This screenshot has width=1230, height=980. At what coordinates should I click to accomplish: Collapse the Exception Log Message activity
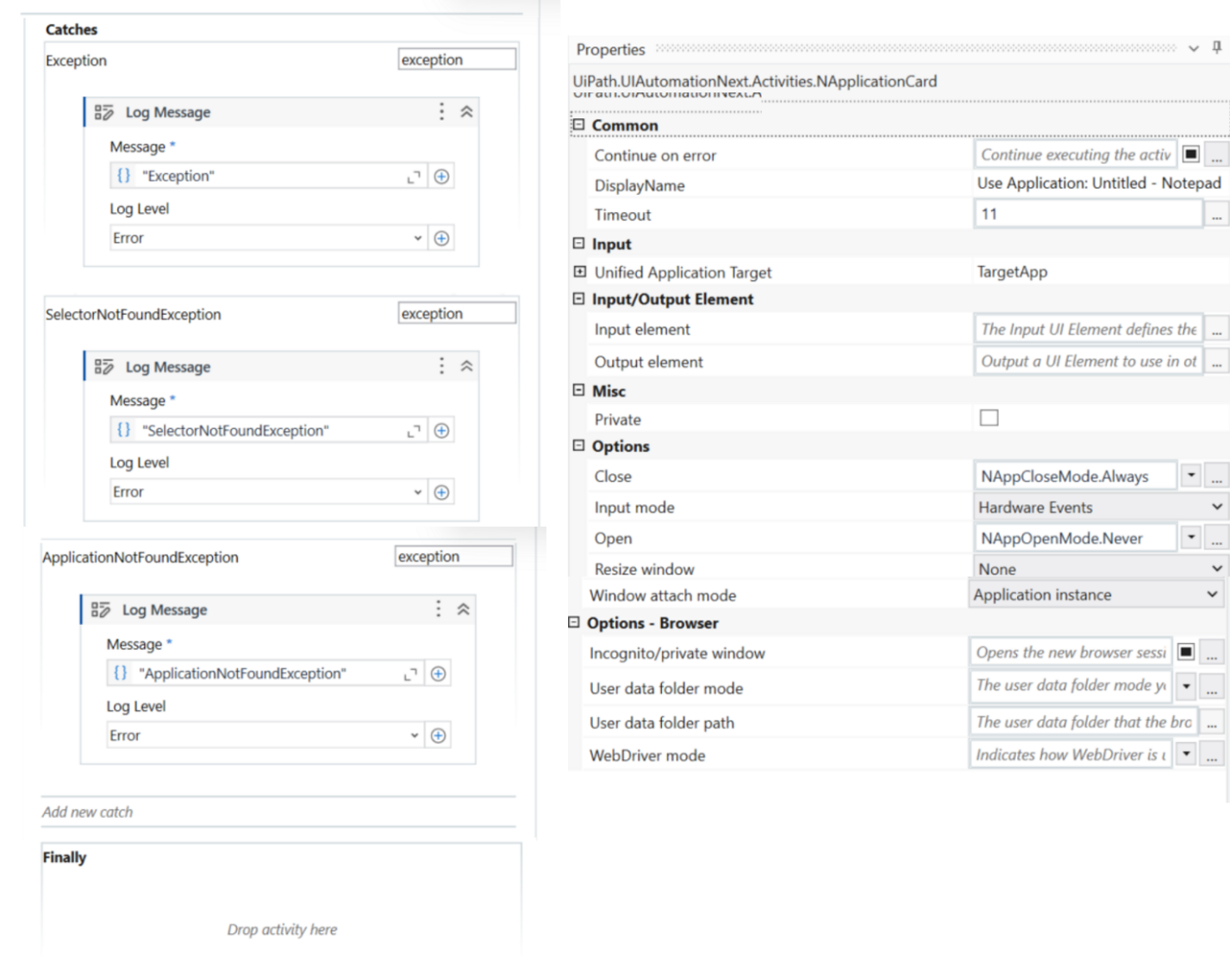466,111
